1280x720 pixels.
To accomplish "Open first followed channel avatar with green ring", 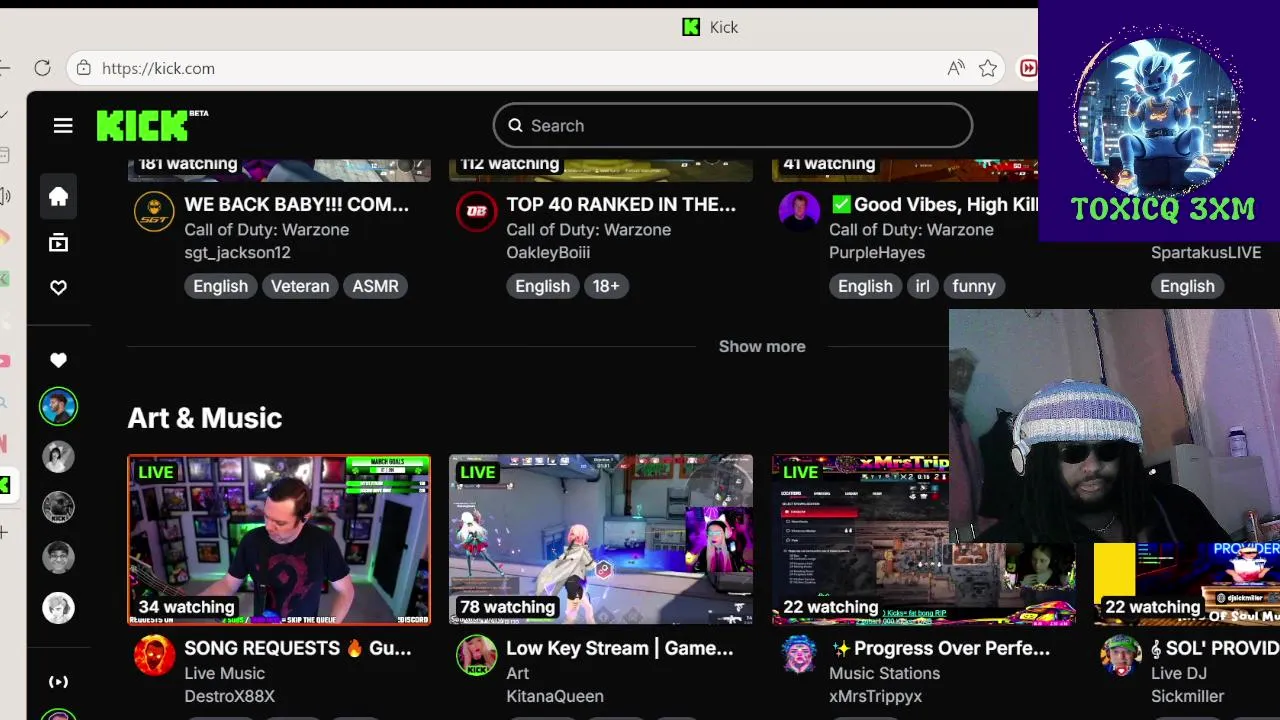I will pyautogui.click(x=58, y=406).
